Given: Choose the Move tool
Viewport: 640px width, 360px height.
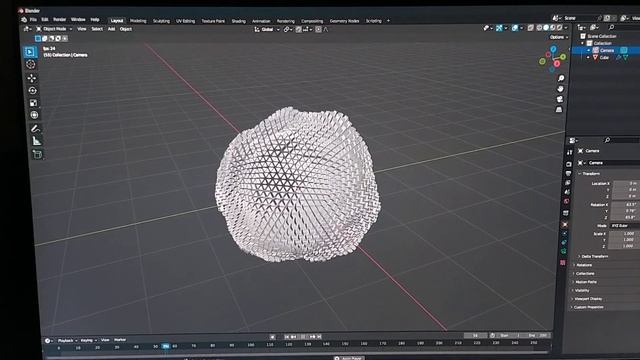Looking at the screenshot, I should [x=32, y=78].
